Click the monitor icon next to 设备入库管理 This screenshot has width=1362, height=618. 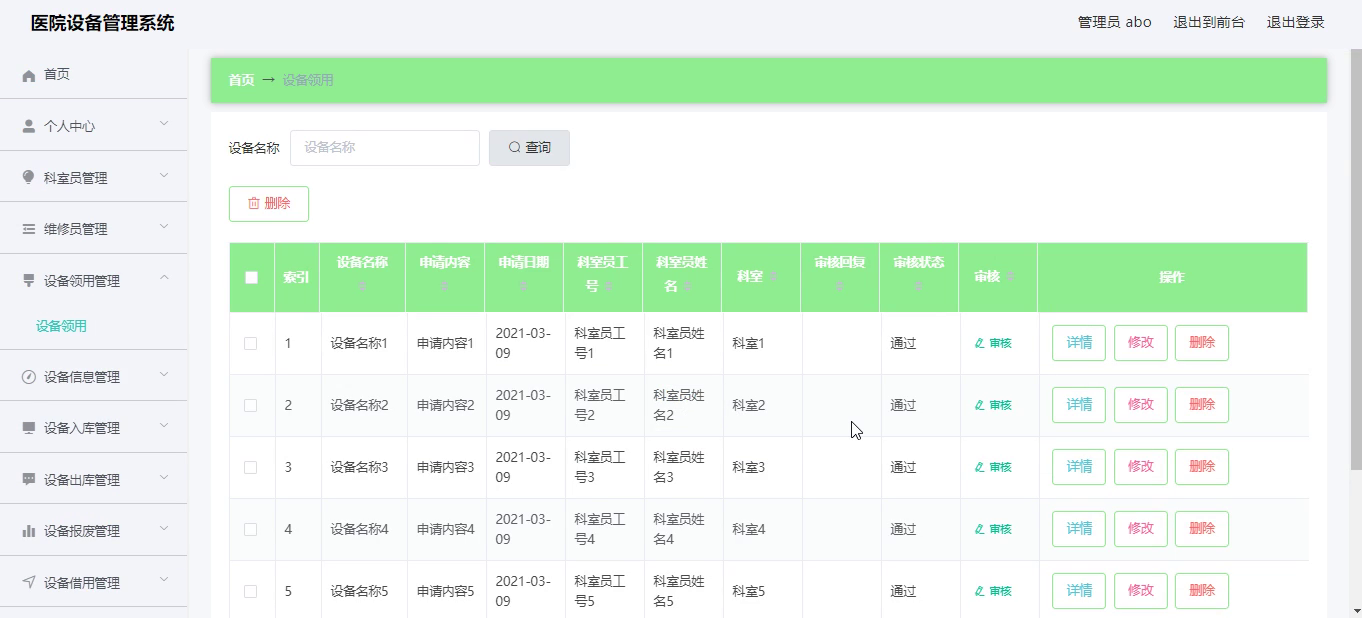(29, 428)
